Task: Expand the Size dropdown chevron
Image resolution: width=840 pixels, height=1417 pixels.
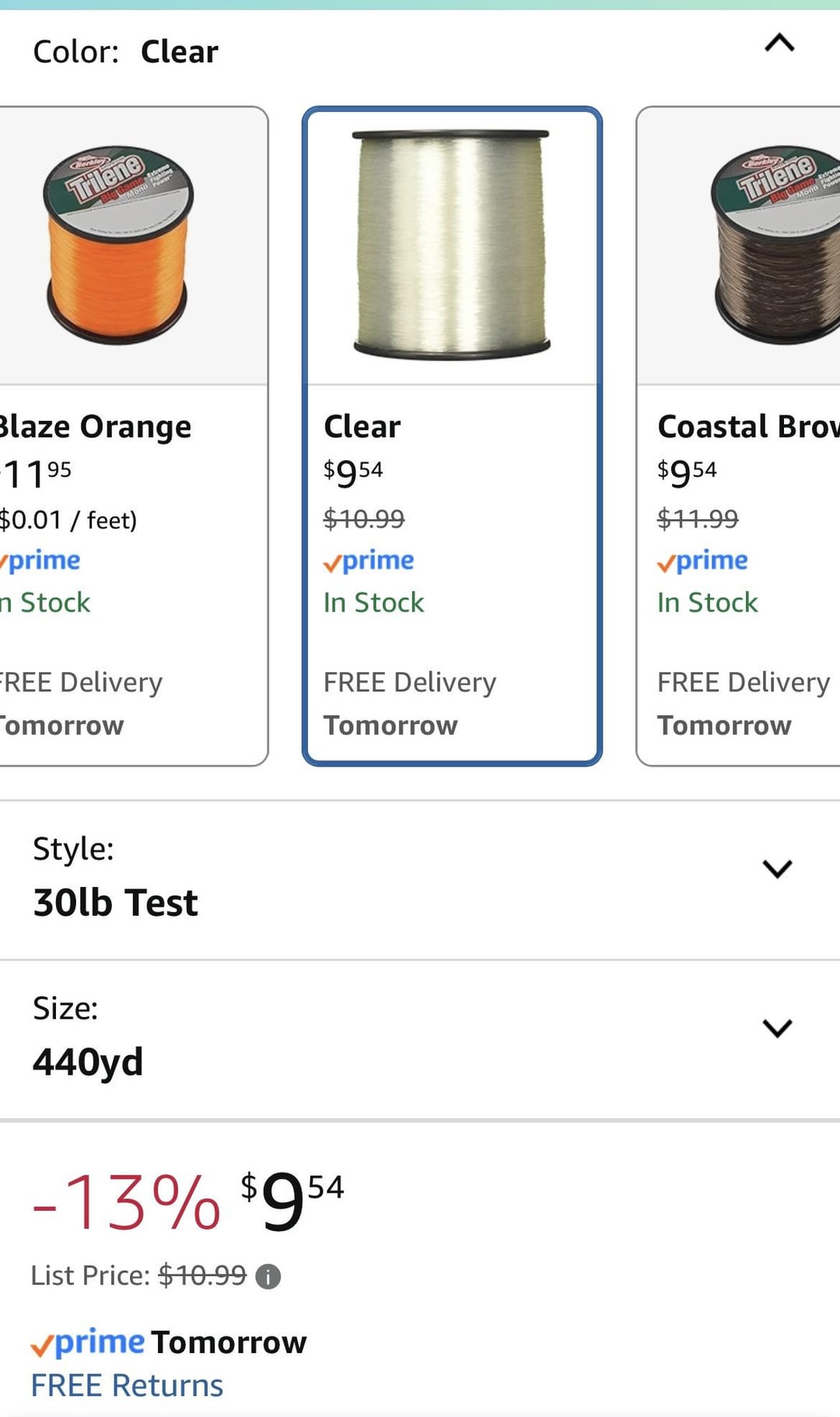Action: (777, 1028)
